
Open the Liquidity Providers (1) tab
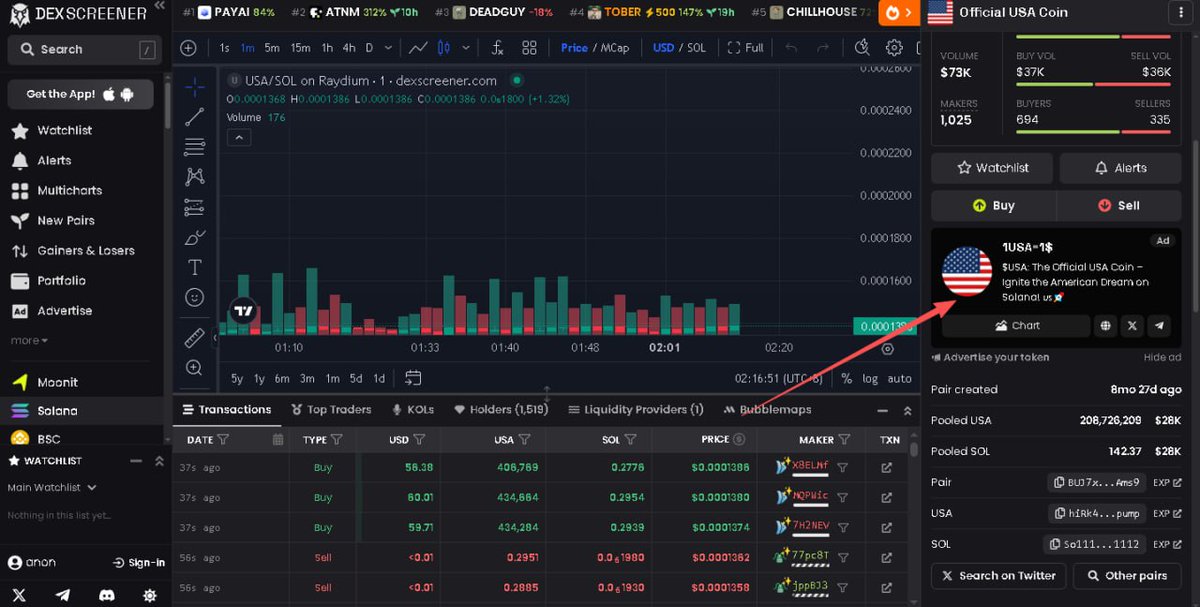coord(636,410)
